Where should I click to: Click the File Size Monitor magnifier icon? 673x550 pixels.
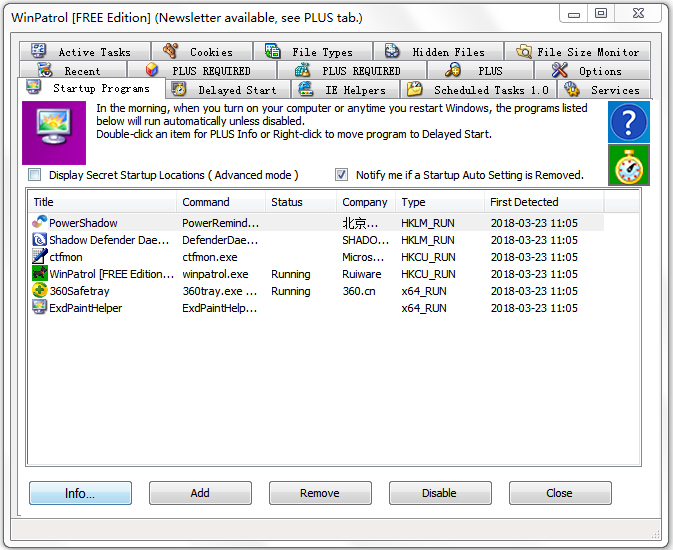(x=524, y=52)
